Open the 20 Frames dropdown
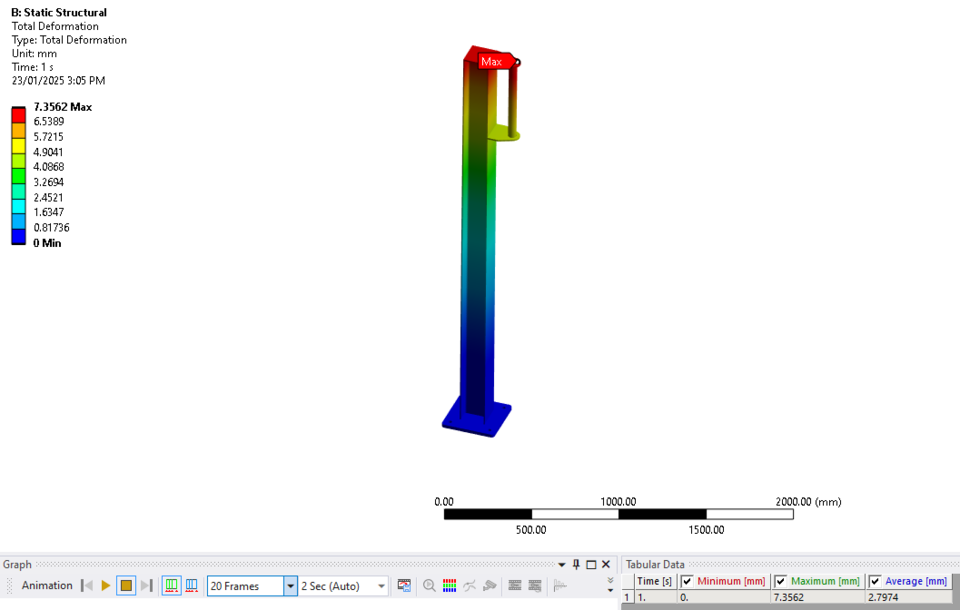This screenshot has height=610, width=960. tap(289, 585)
